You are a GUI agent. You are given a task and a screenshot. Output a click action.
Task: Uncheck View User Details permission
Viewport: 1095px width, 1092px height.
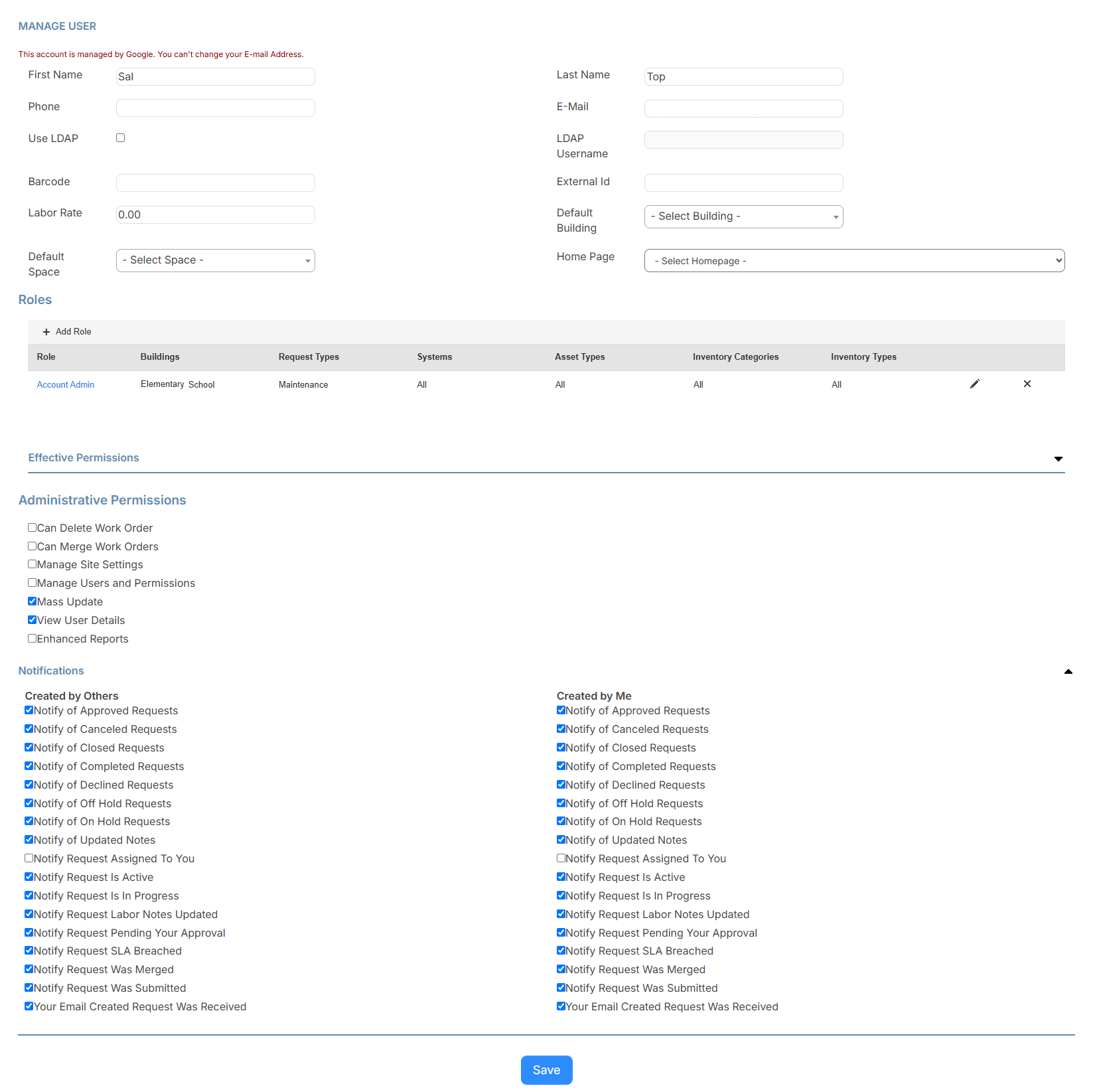32,619
